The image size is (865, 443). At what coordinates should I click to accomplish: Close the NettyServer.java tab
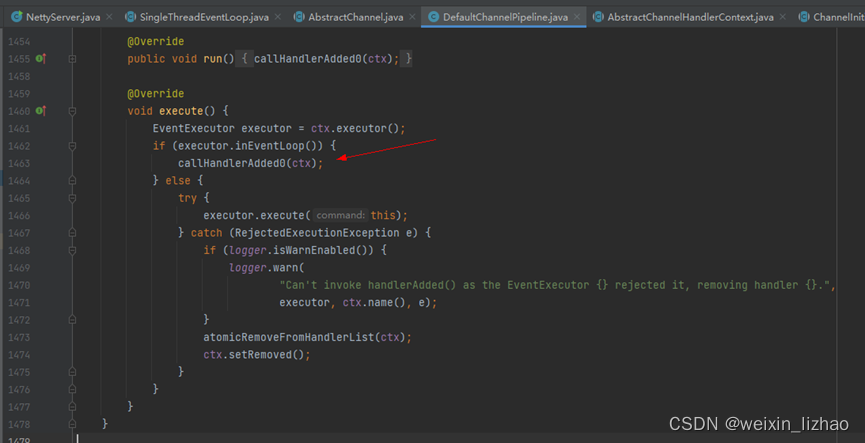pos(109,17)
